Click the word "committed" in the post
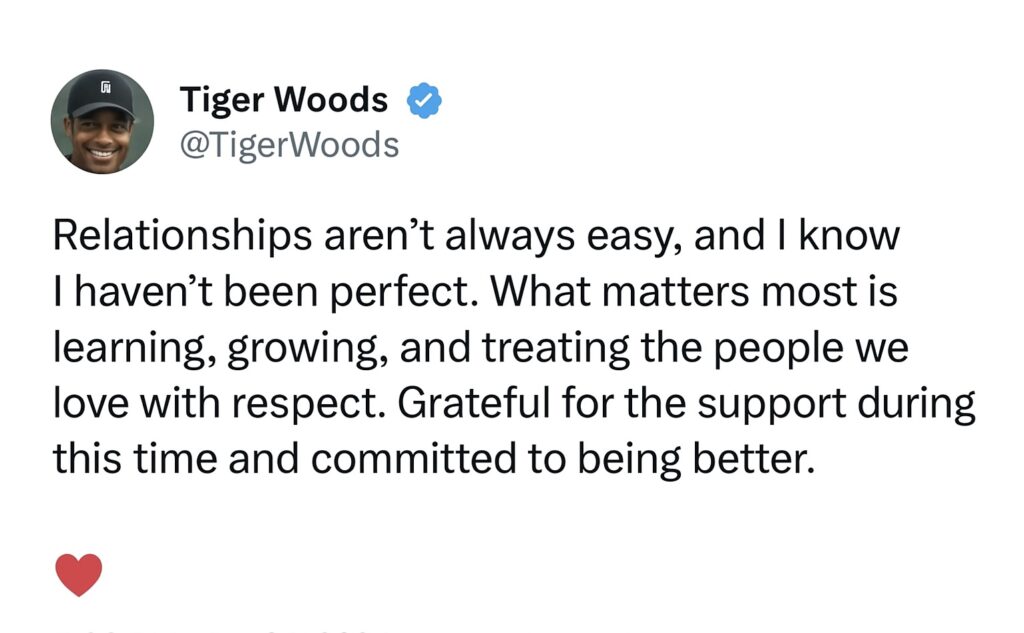This screenshot has width=1024, height=633. 413,458
